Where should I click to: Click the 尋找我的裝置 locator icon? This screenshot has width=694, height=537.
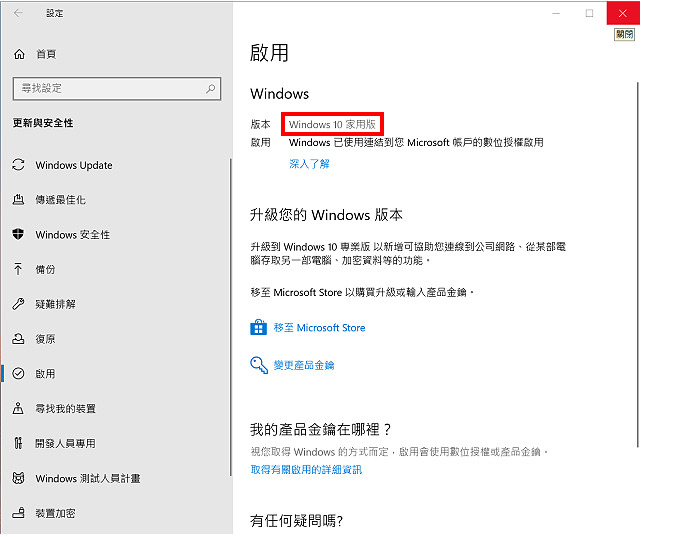(x=18, y=408)
